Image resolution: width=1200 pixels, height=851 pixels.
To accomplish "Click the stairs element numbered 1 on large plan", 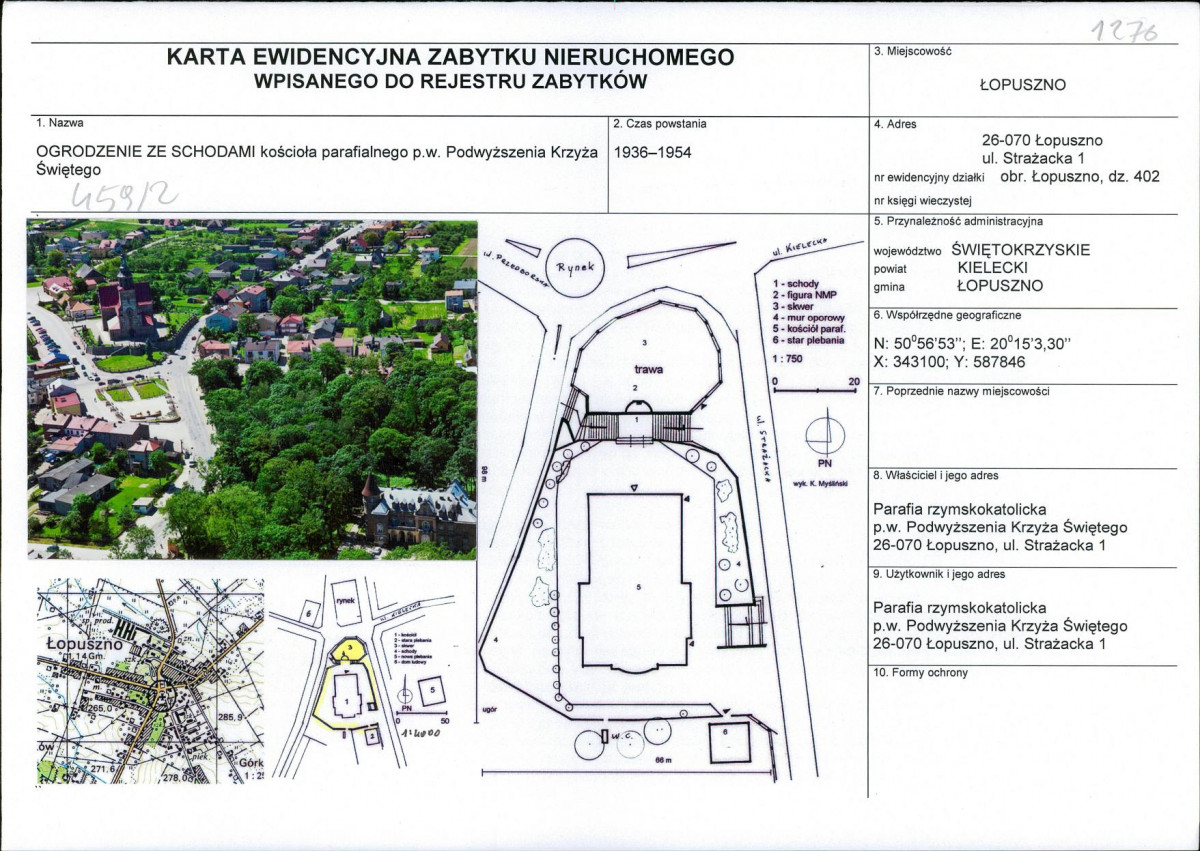I will coord(637,426).
